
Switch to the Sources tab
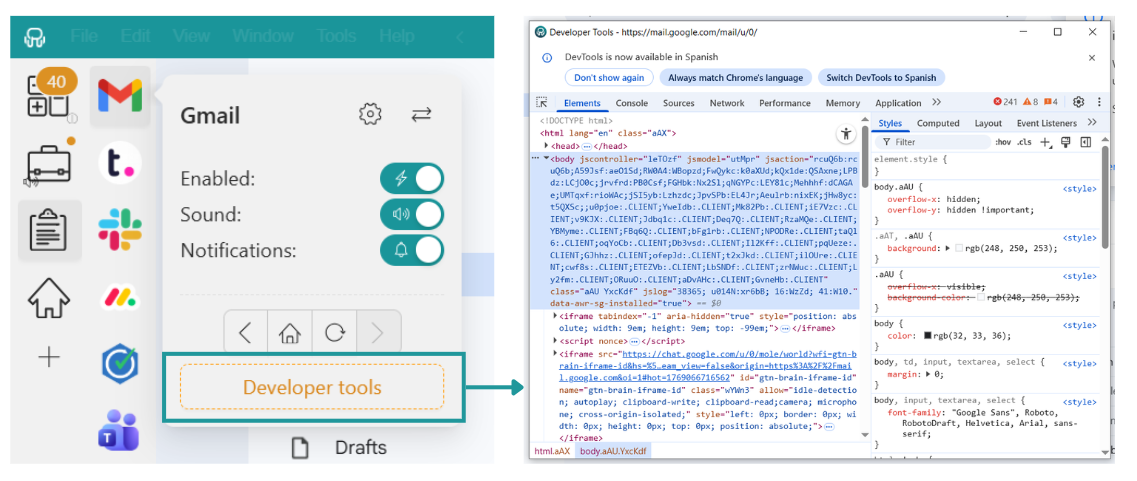pyautogui.click(x=679, y=103)
